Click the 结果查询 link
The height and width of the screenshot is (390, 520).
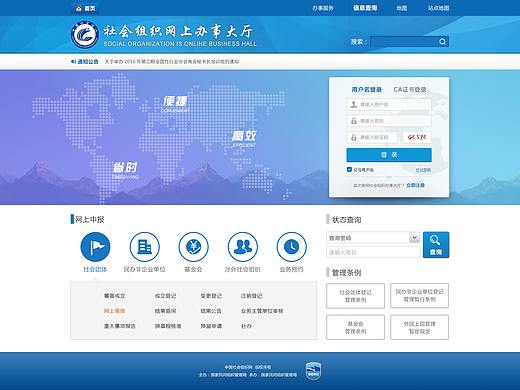pos(165,311)
